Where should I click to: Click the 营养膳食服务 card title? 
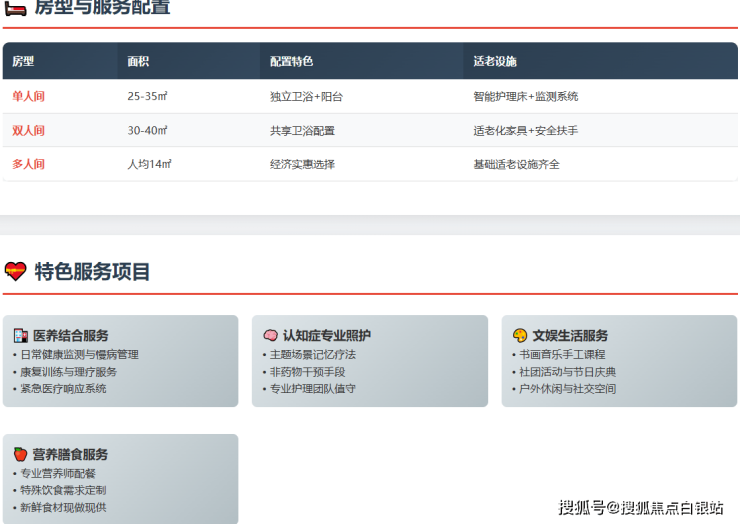70,454
